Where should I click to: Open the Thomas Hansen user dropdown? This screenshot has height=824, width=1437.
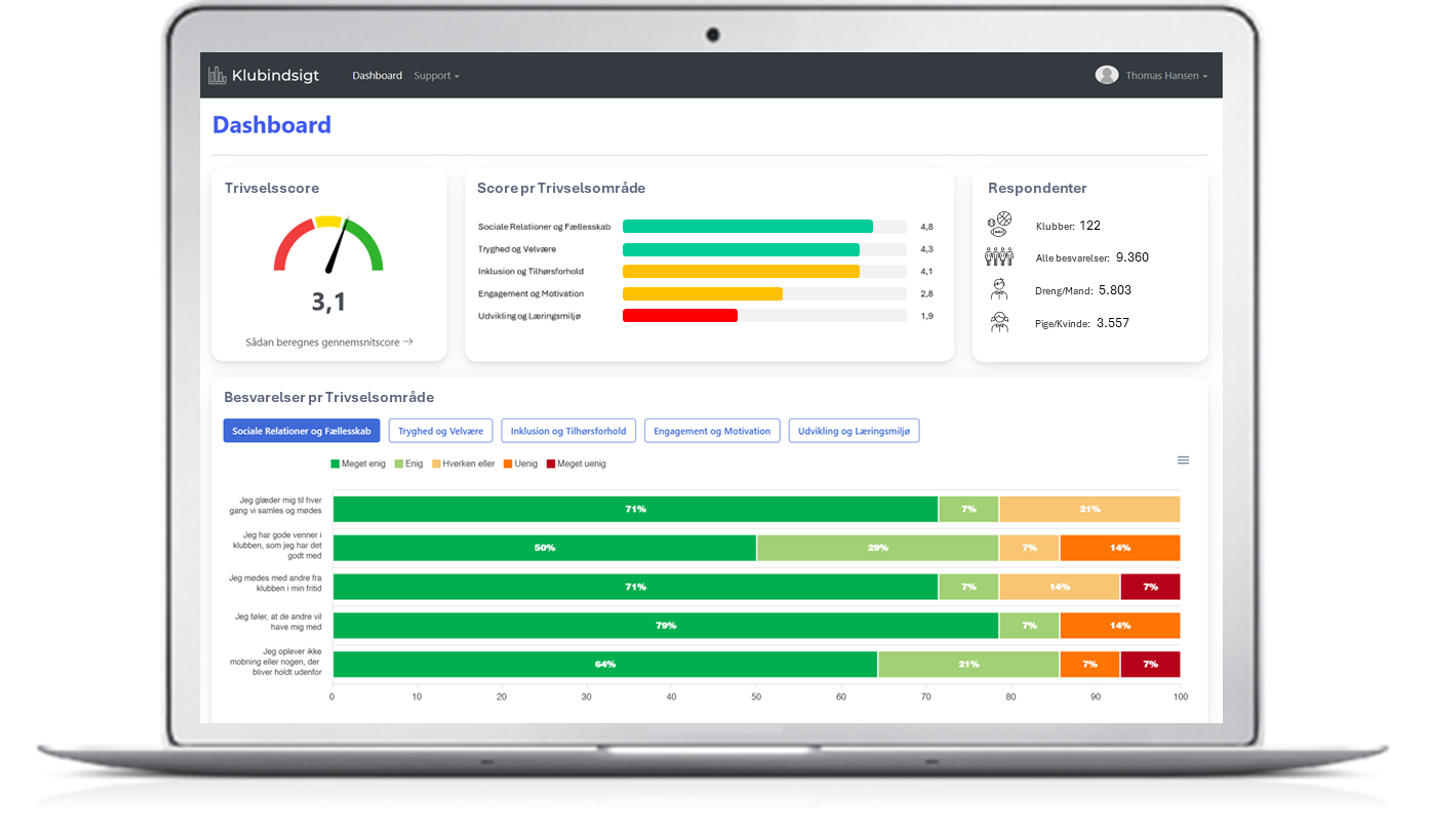pos(1166,76)
